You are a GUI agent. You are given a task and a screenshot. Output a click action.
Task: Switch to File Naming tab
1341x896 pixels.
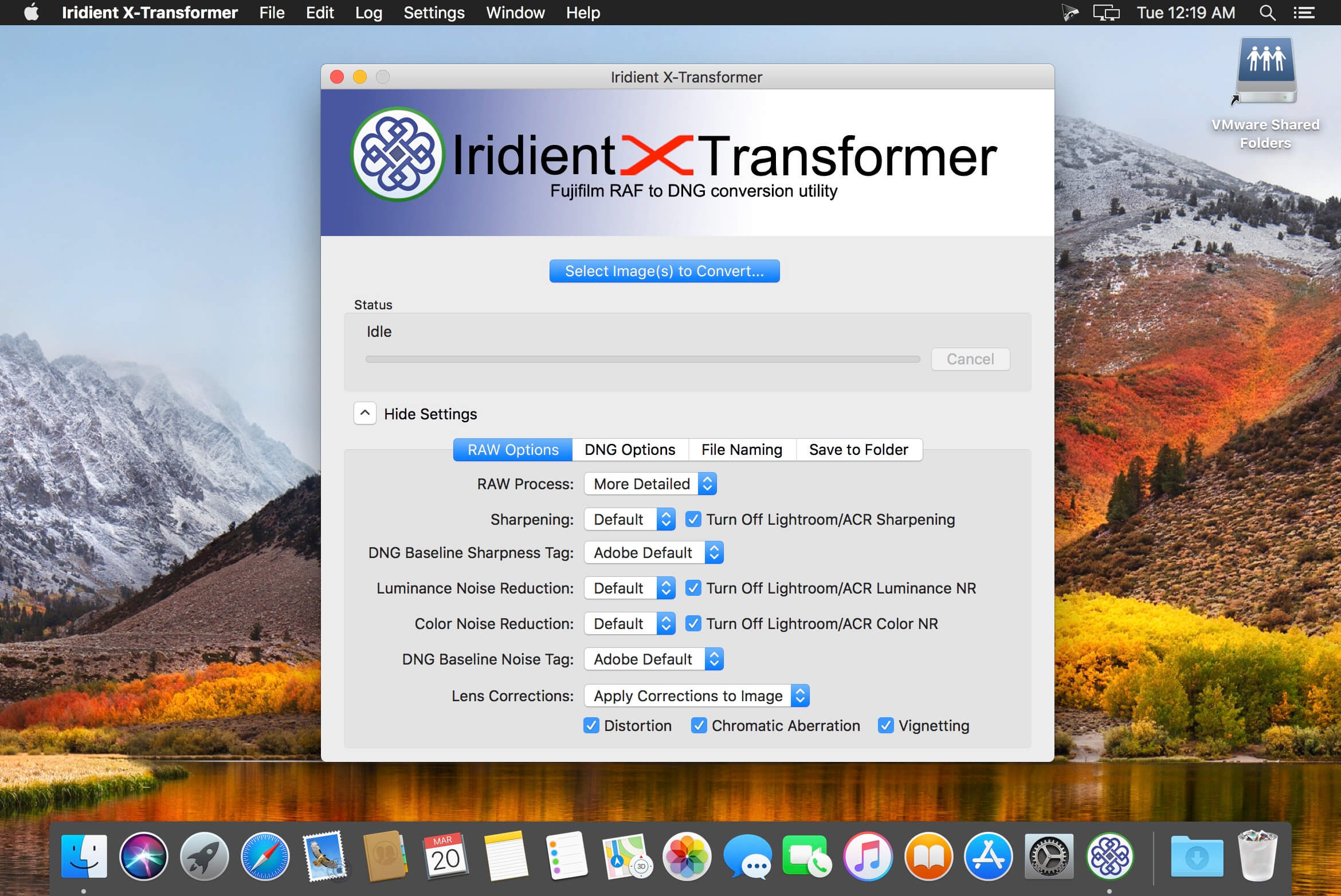(x=742, y=450)
